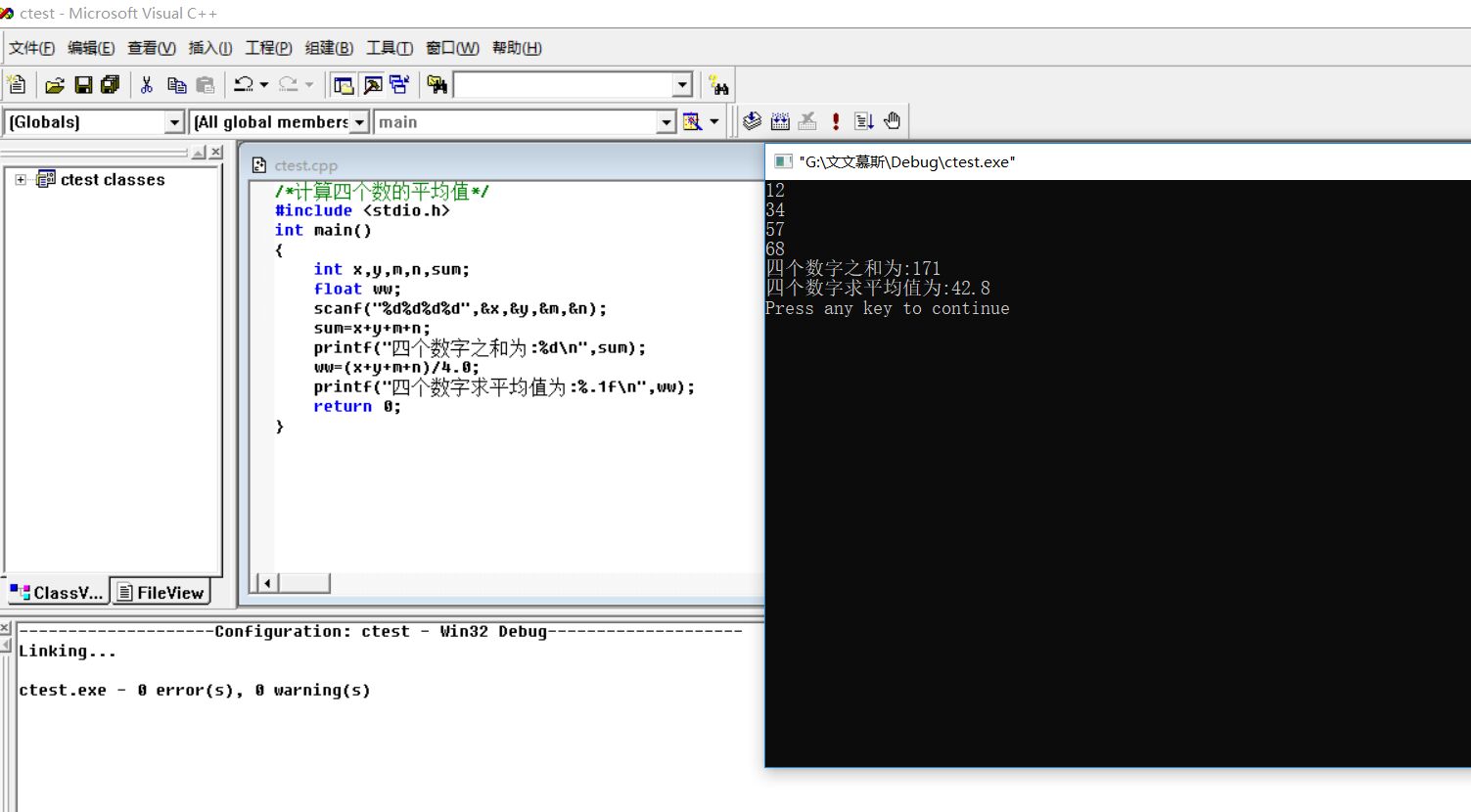Open Window List icon
The height and width of the screenshot is (812, 1471).
pyautogui.click(x=399, y=85)
